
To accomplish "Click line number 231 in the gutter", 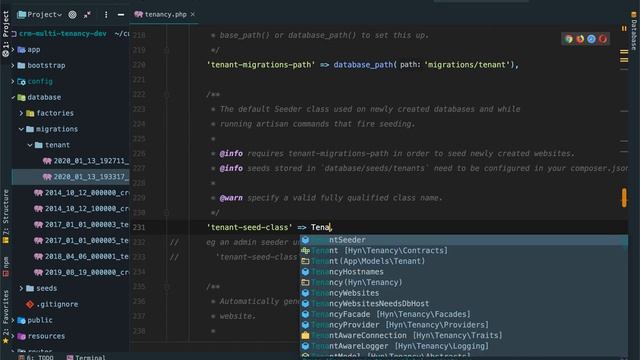I will coord(139,227).
